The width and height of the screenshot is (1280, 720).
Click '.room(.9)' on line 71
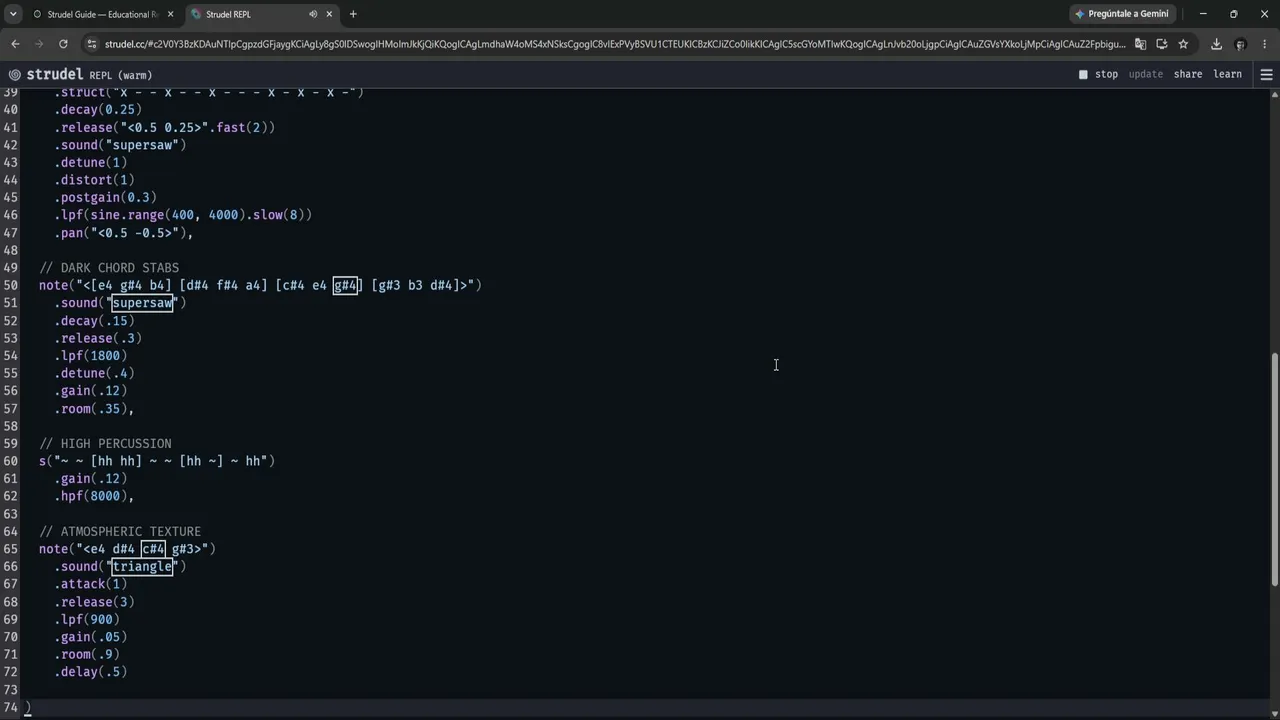[x=87, y=655]
